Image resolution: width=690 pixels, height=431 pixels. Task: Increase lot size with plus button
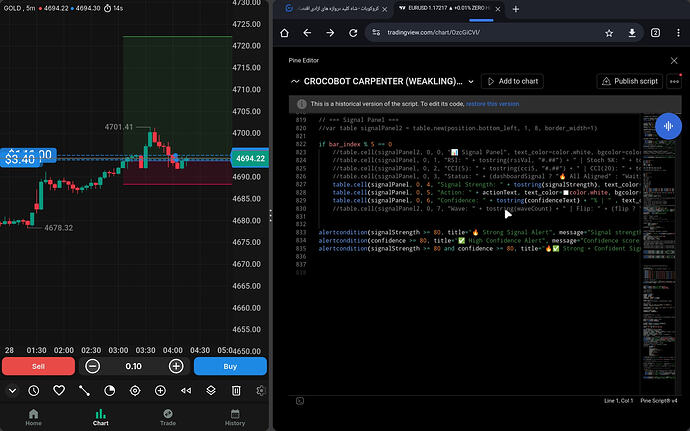click(176, 366)
